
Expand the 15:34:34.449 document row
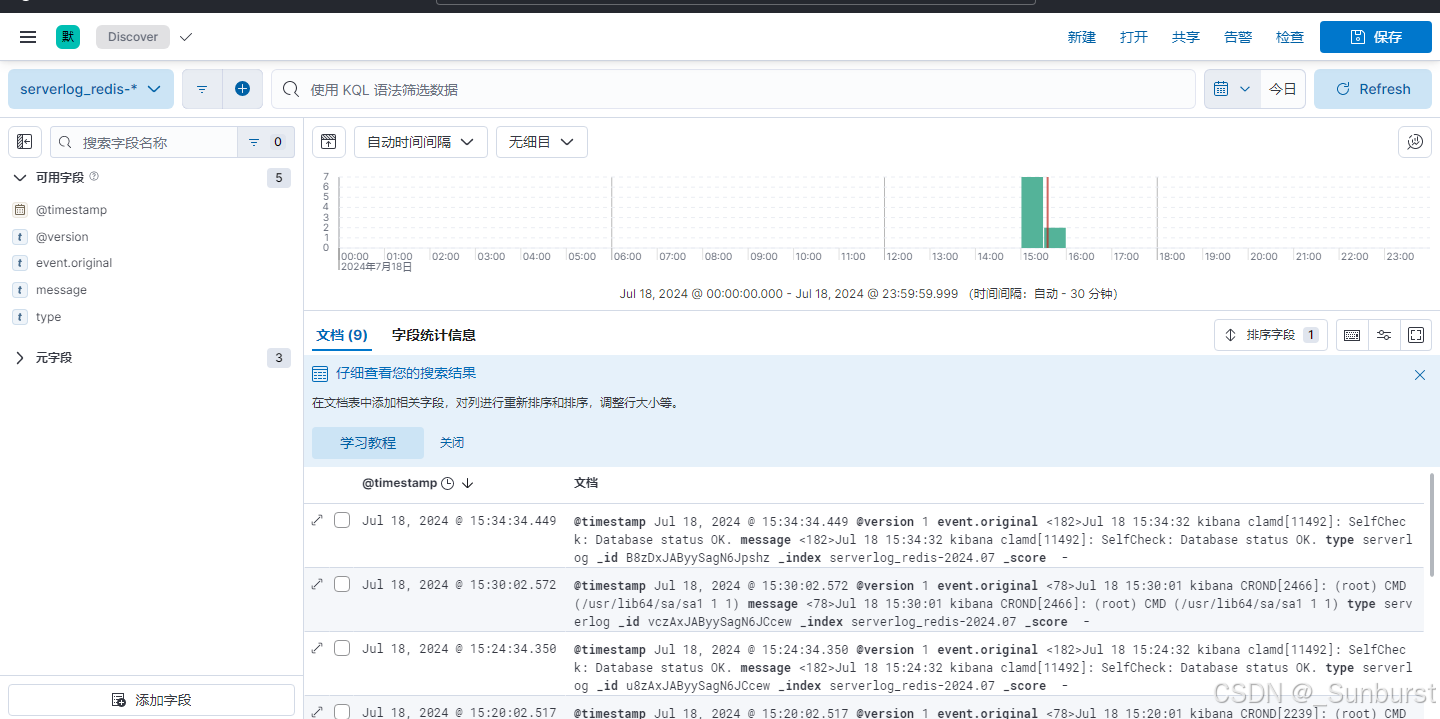317,520
